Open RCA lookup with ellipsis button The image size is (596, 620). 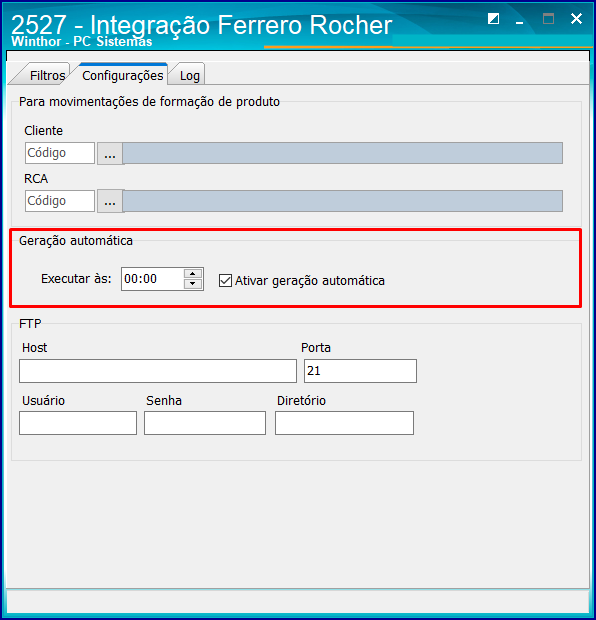click(110, 201)
